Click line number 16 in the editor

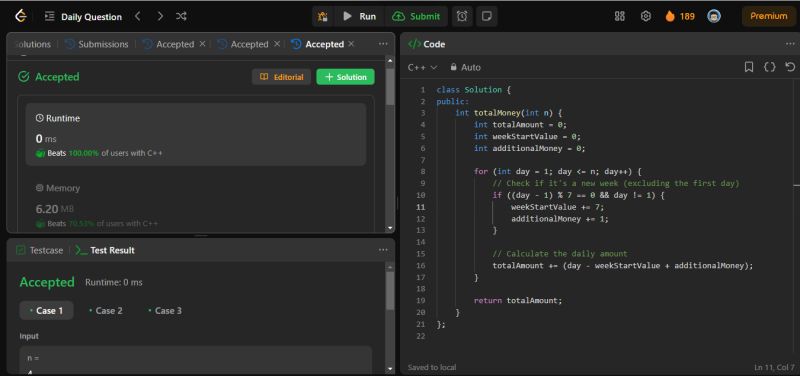pyautogui.click(x=420, y=265)
